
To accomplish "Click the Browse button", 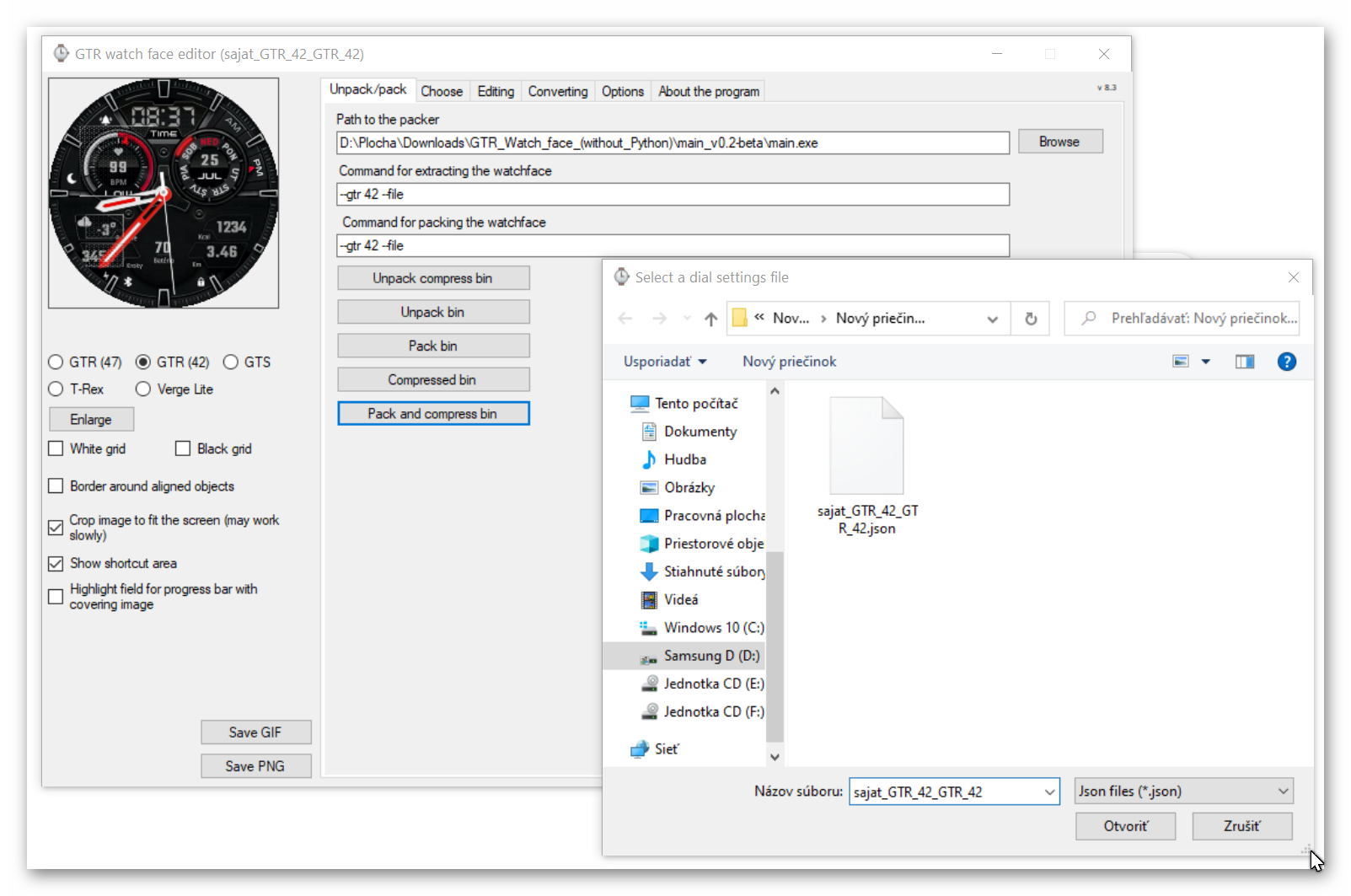I will coord(1059,142).
